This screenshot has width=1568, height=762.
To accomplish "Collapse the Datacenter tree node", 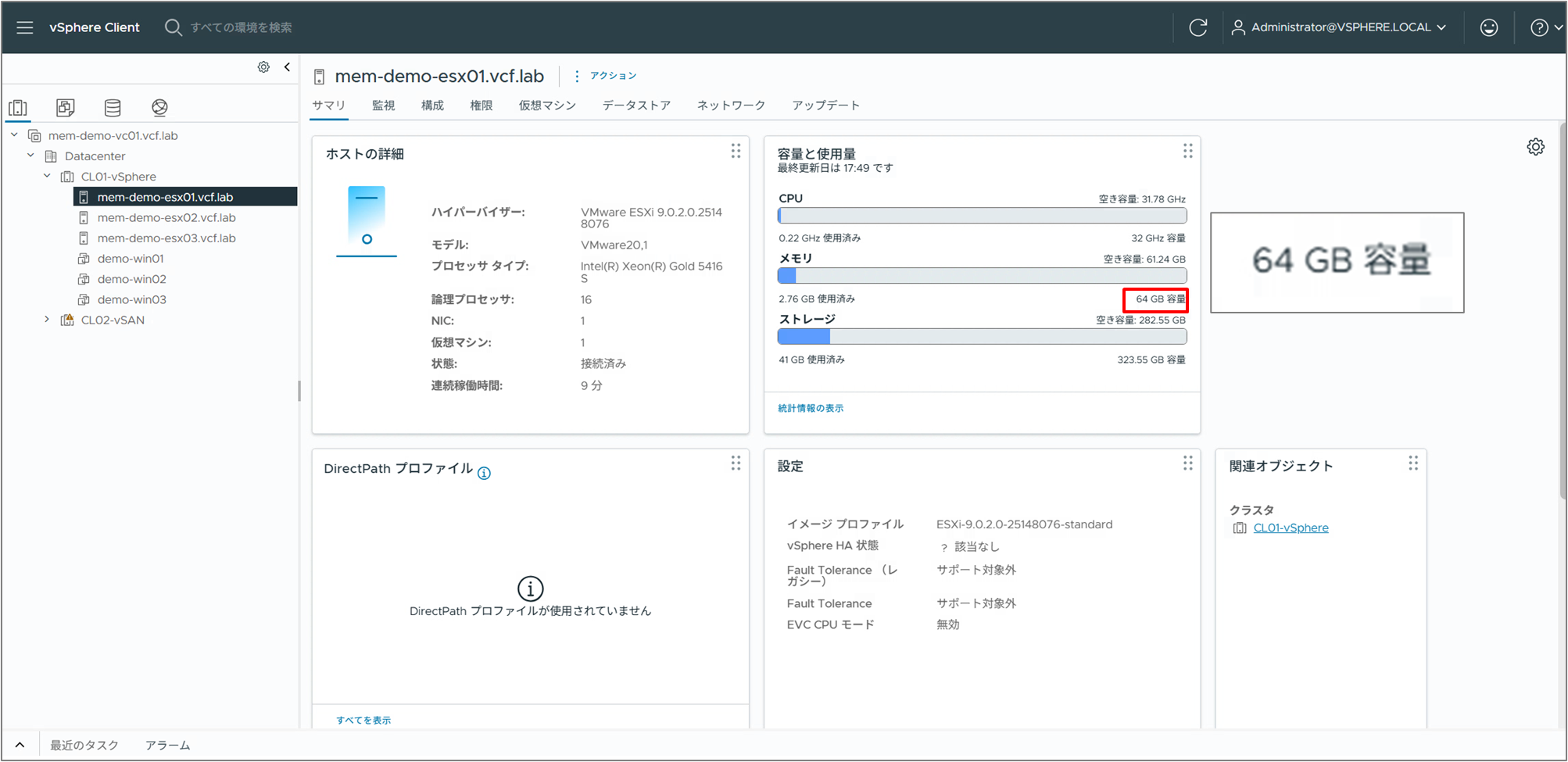I will 30,156.
